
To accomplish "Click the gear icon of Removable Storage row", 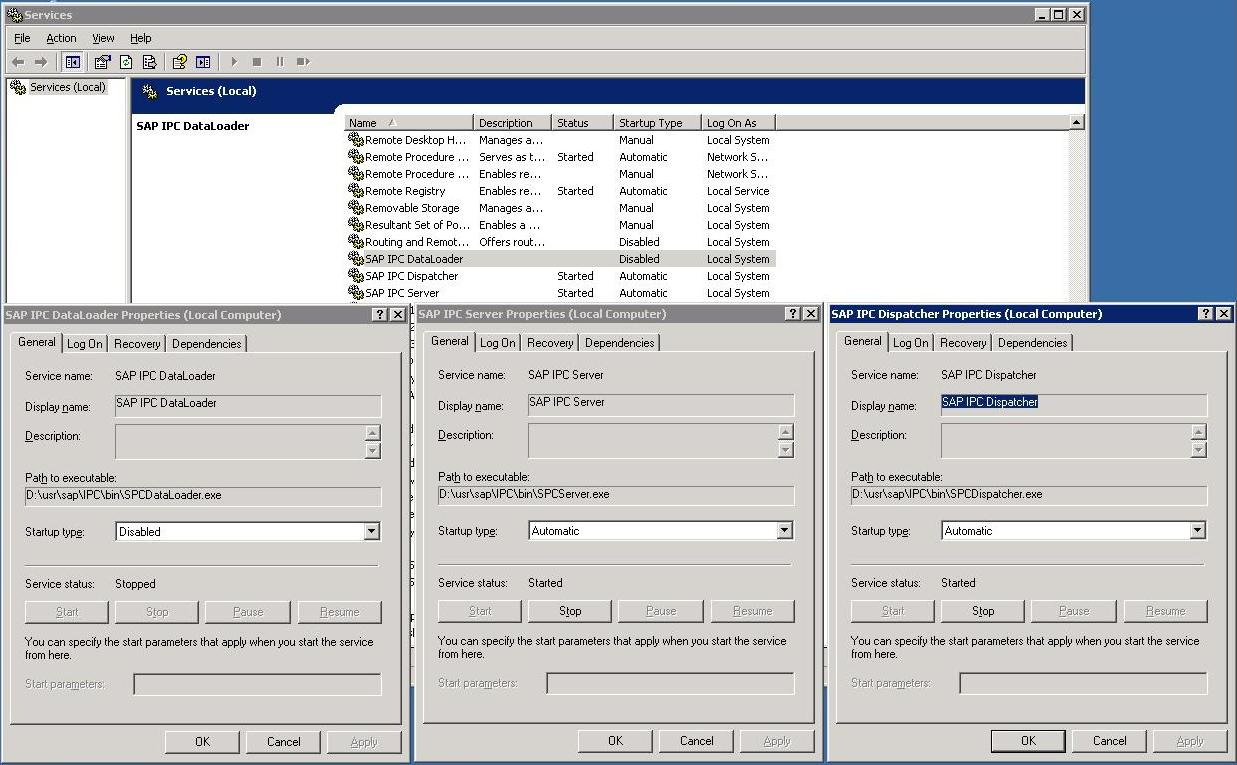I will (355, 207).
